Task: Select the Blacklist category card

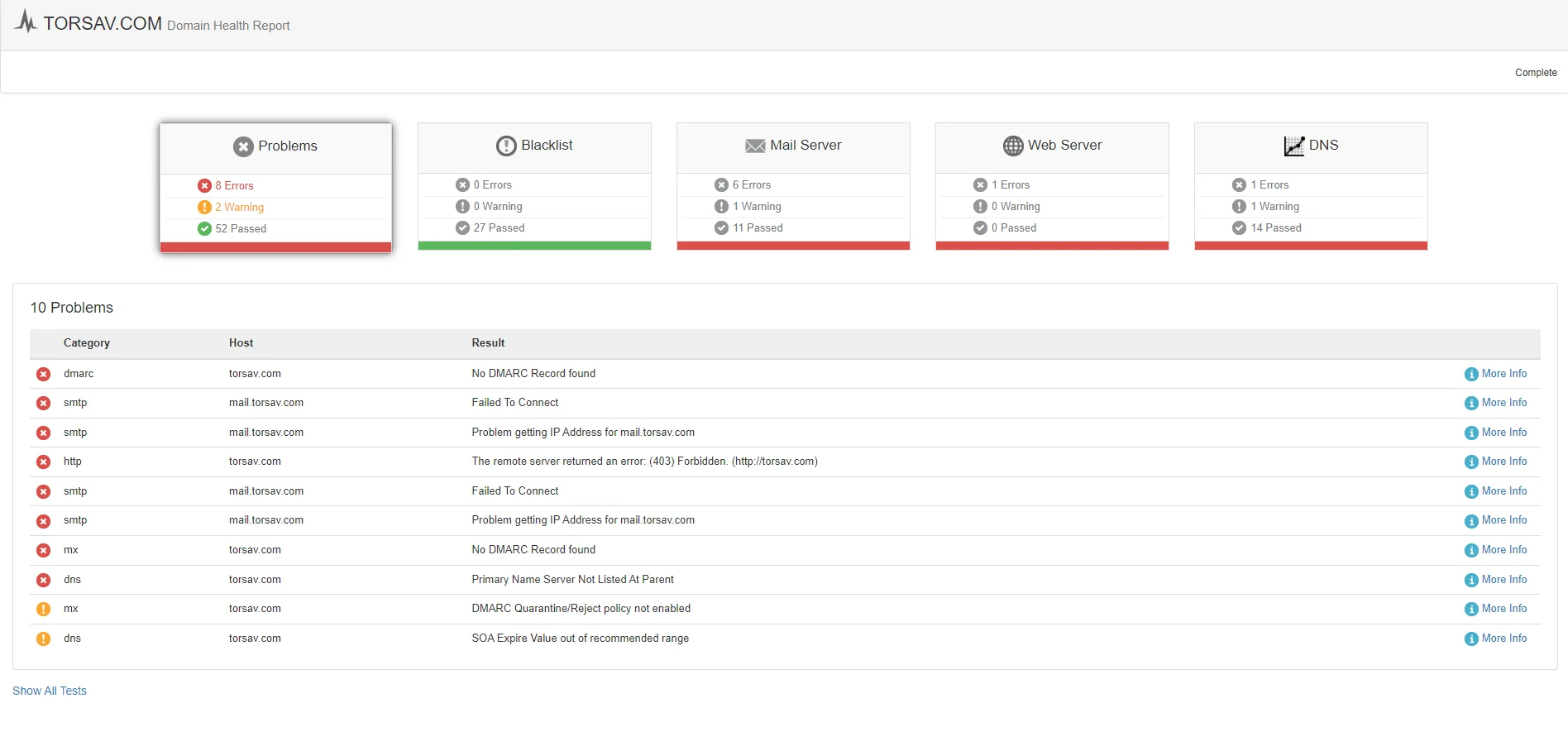Action: click(534, 186)
